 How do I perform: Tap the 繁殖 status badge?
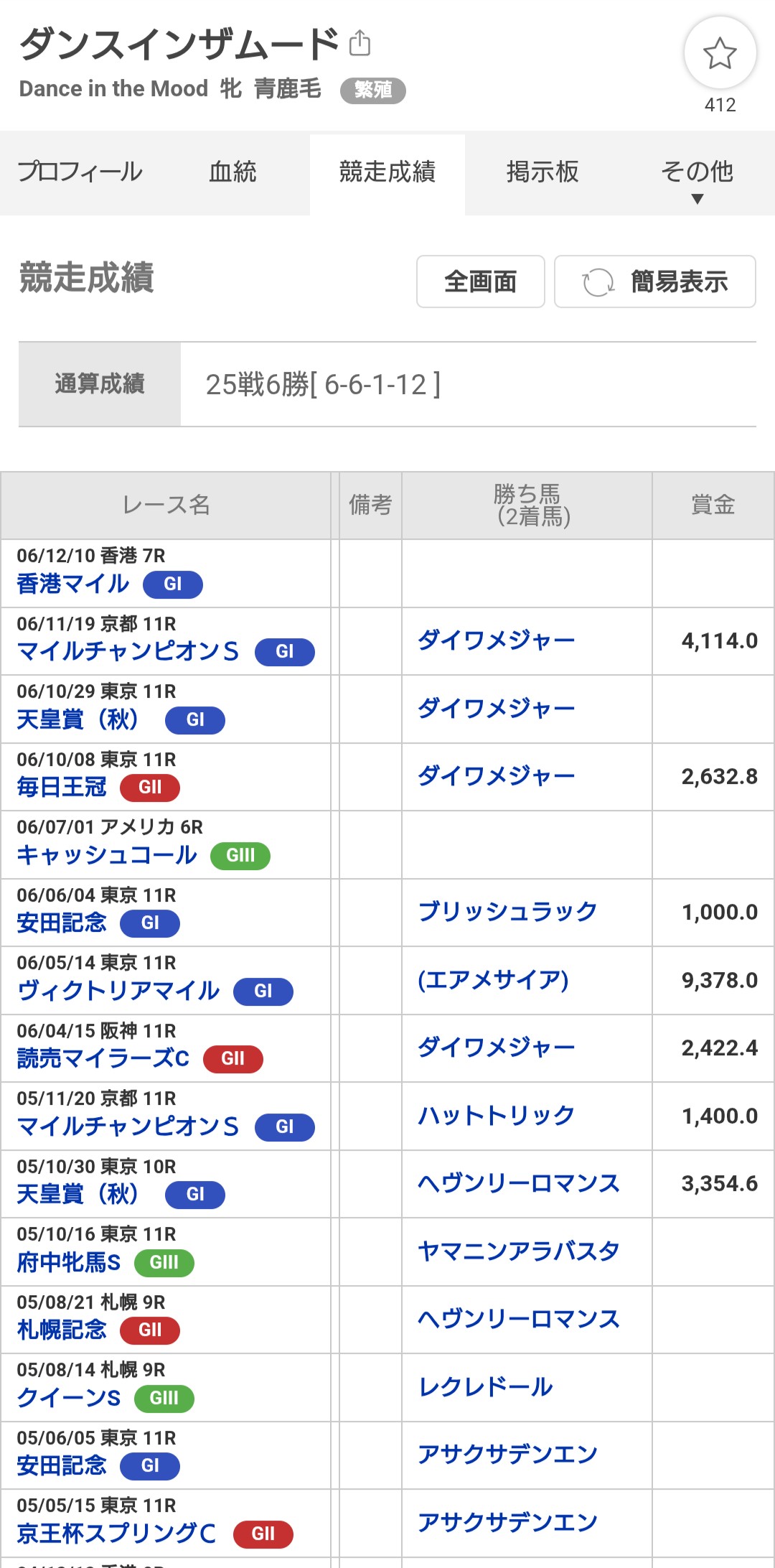pos(373,90)
